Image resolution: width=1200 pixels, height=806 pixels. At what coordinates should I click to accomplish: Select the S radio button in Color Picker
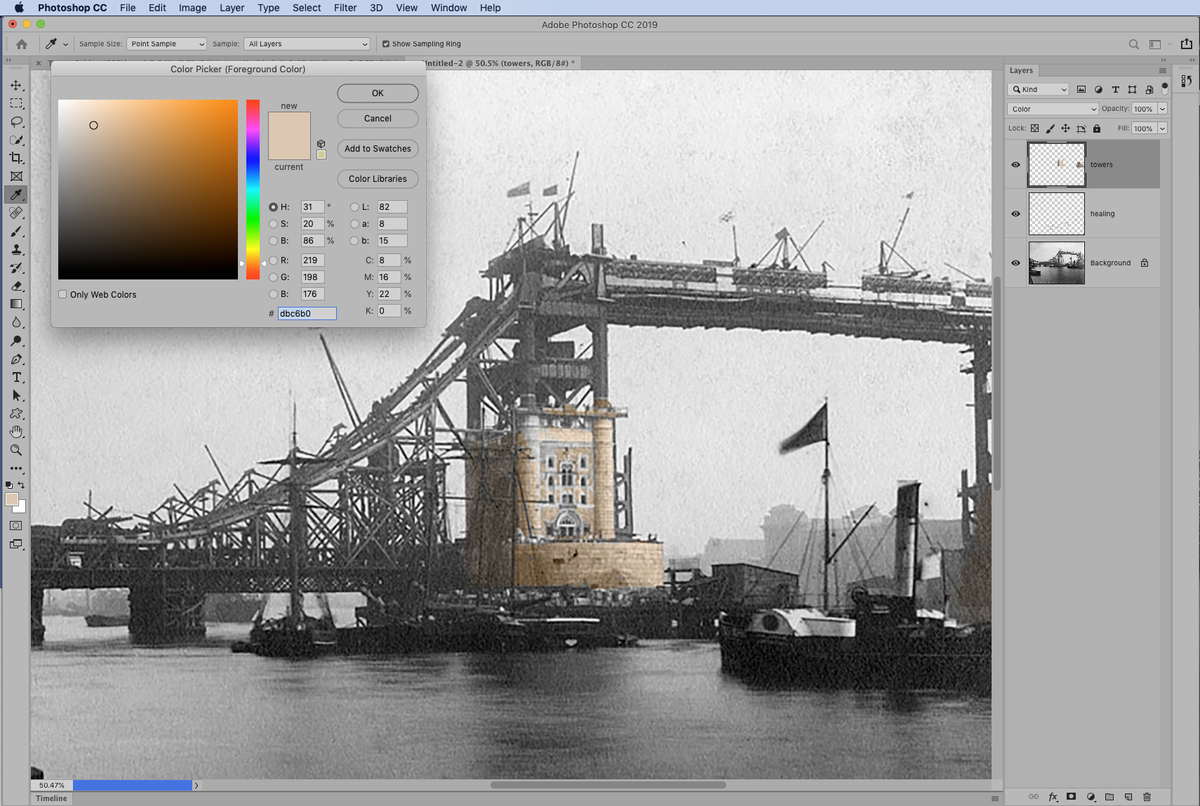pyautogui.click(x=273, y=223)
